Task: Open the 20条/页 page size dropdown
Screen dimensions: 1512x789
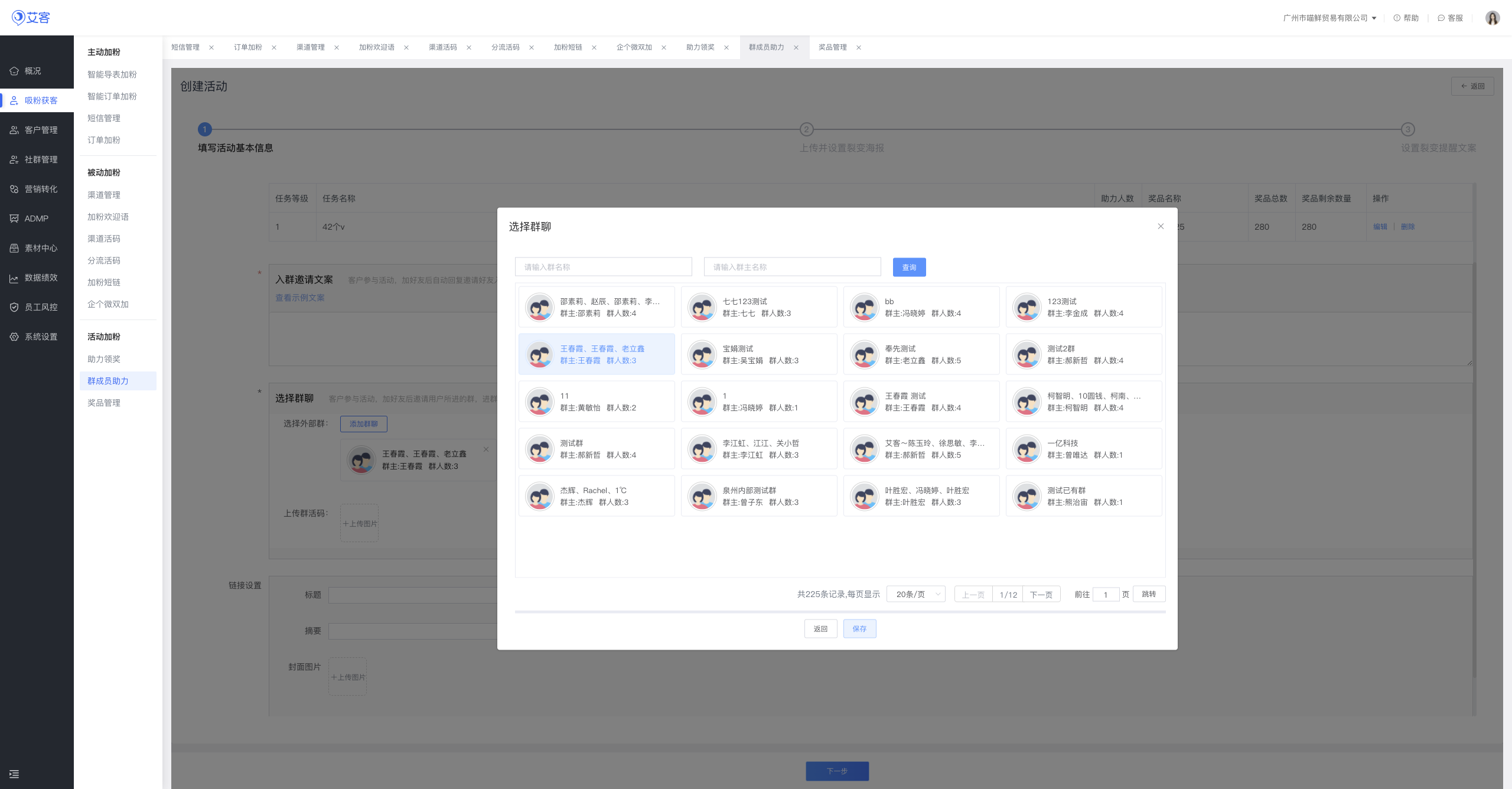Action: click(916, 594)
